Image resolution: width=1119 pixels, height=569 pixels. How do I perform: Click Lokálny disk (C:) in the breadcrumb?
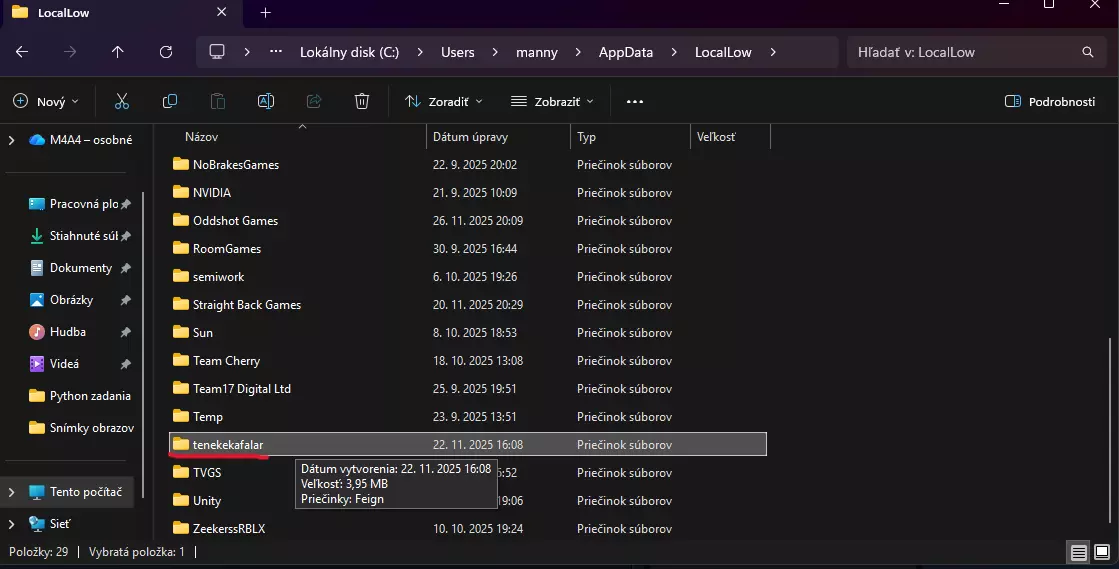tap(349, 52)
